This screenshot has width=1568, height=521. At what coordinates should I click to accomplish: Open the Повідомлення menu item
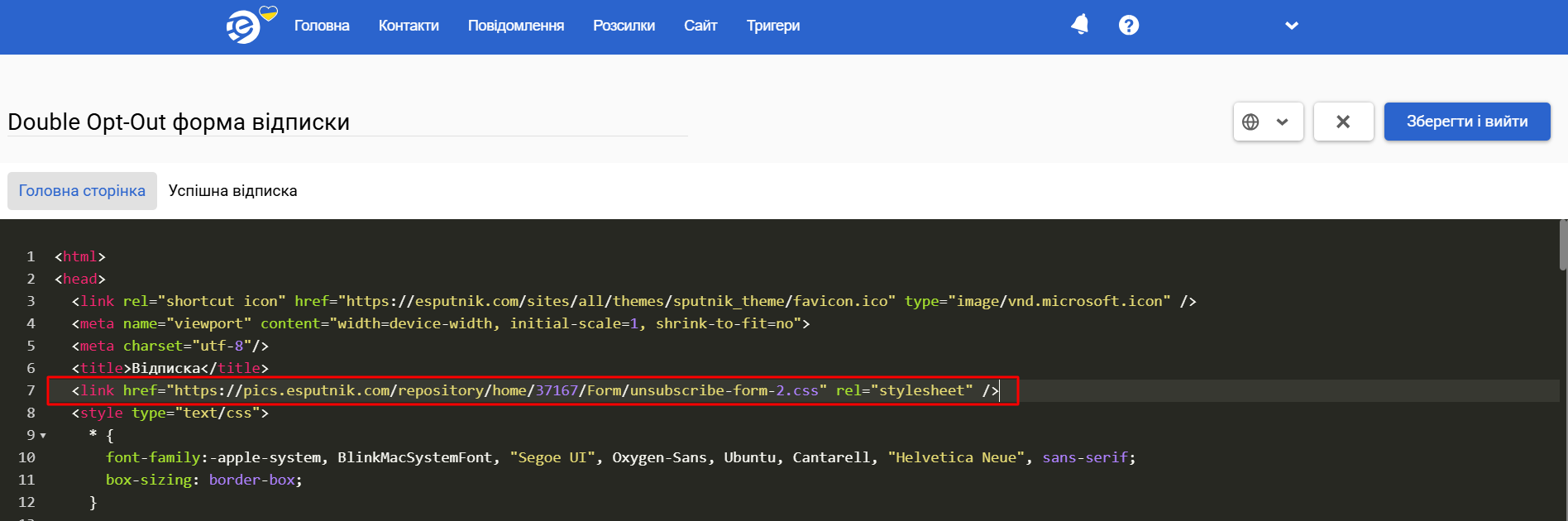[x=516, y=26]
